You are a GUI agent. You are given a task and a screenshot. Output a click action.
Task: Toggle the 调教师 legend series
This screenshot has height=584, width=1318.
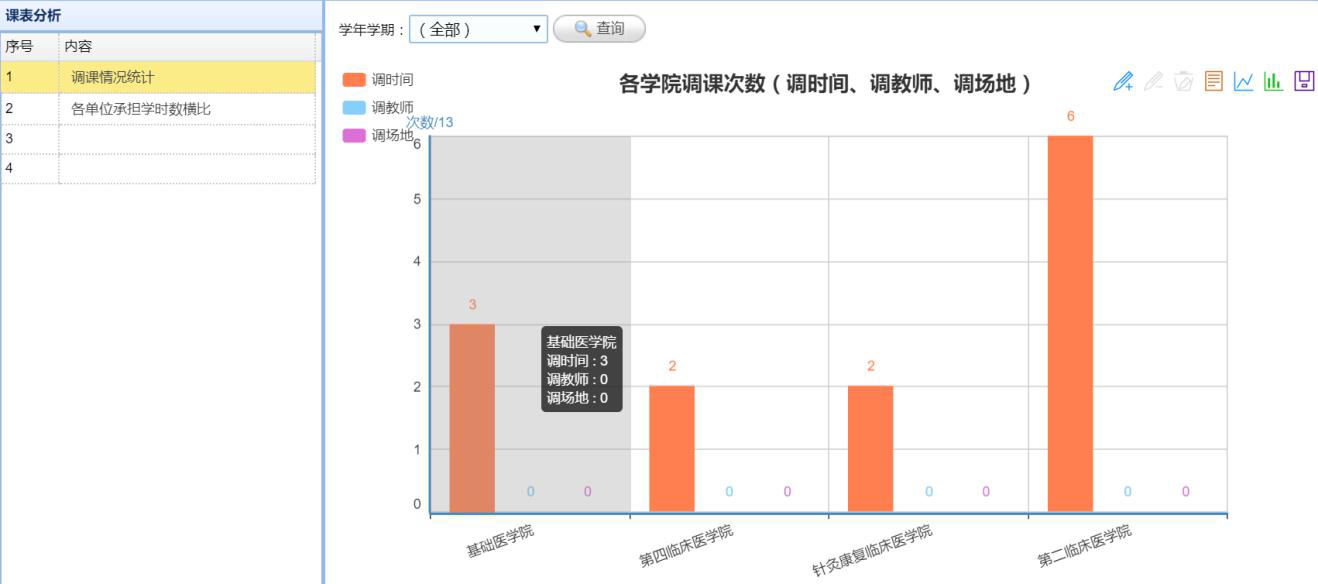378,108
